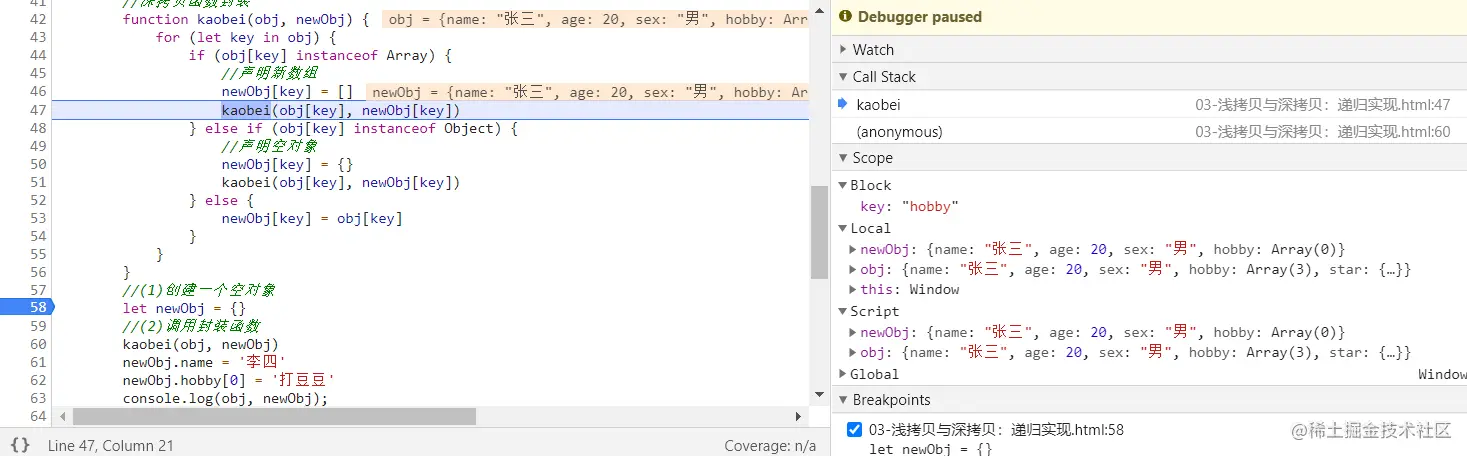Click the console.log(obj, newObj) line

point(225,398)
